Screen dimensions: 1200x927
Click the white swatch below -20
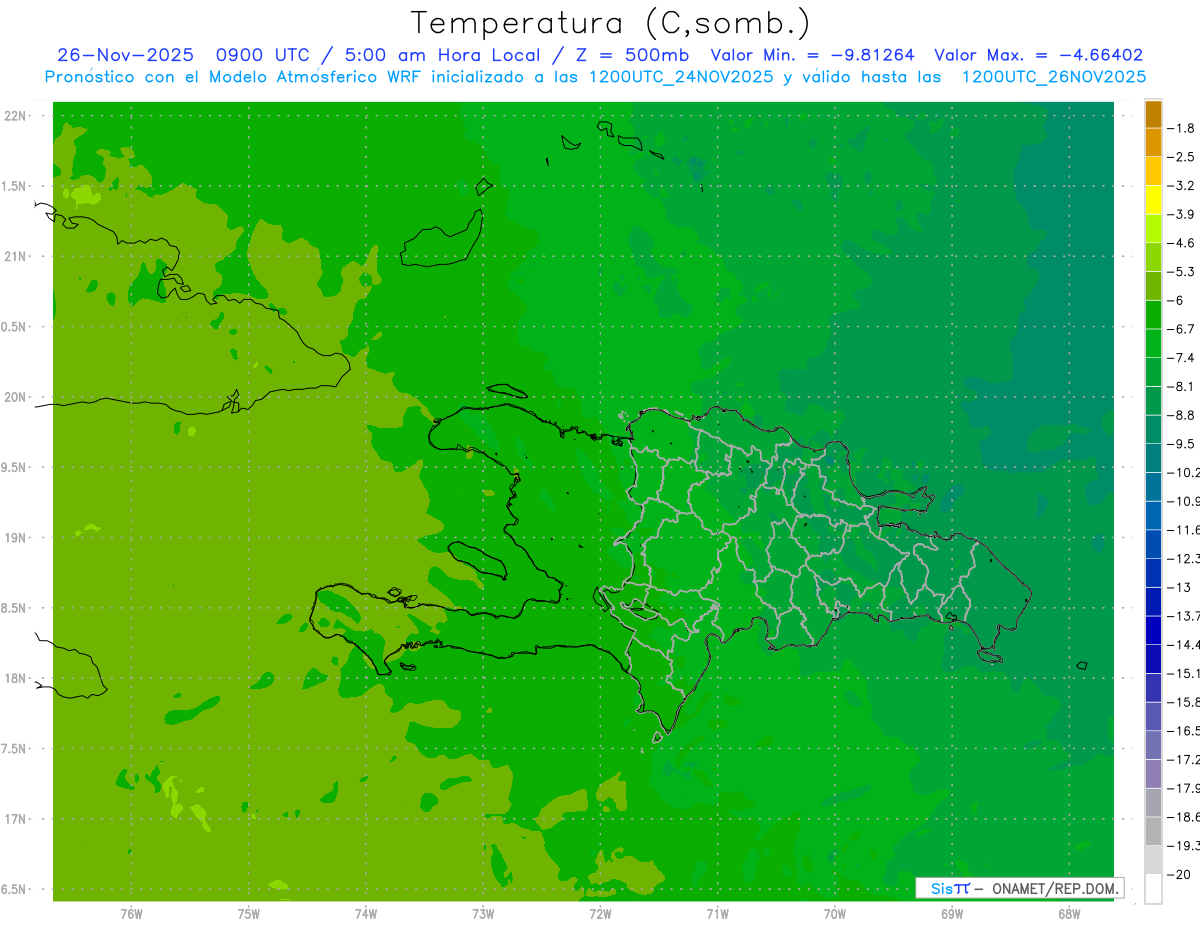(1153, 889)
